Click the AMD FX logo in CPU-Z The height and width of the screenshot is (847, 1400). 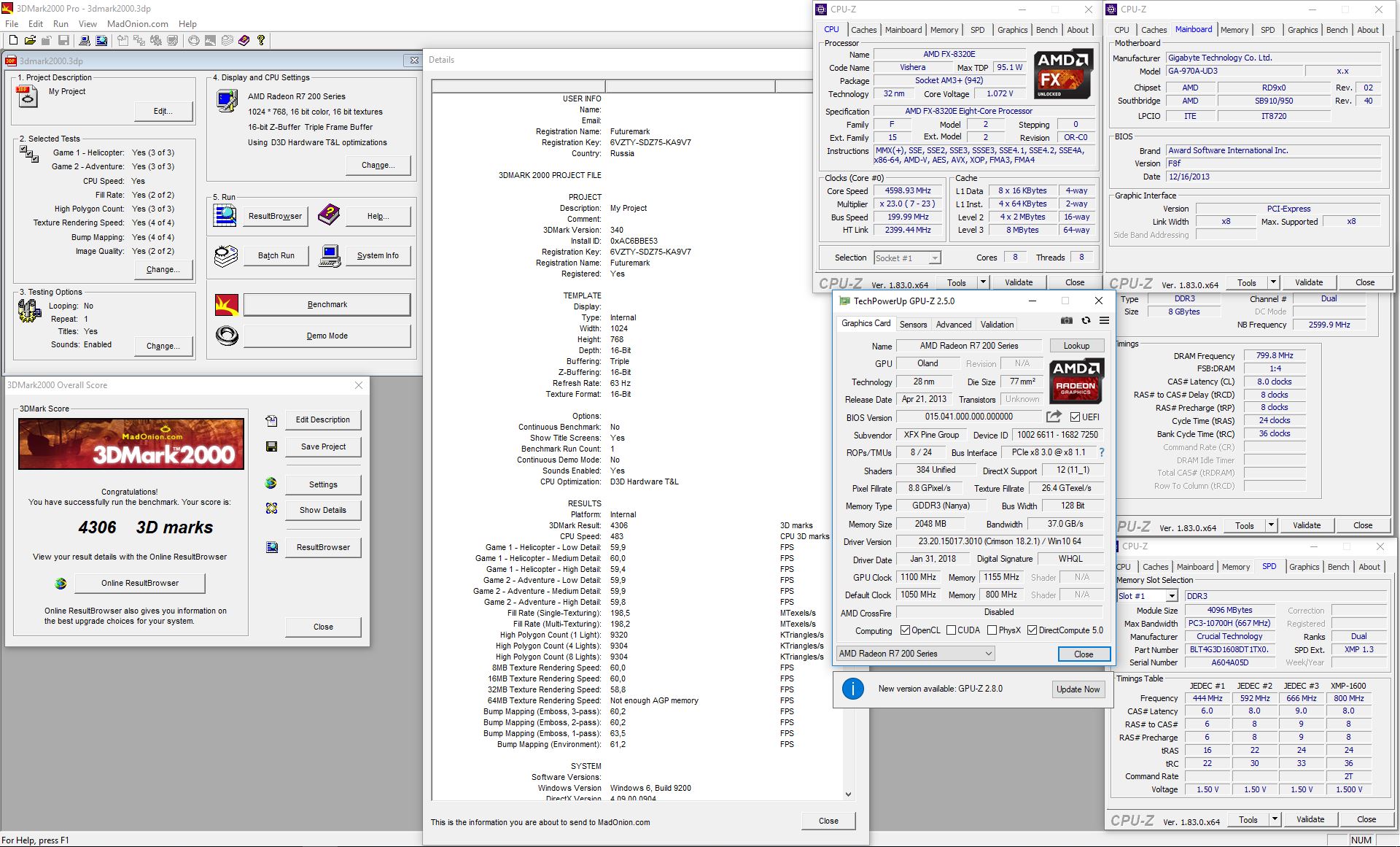(x=1062, y=74)
